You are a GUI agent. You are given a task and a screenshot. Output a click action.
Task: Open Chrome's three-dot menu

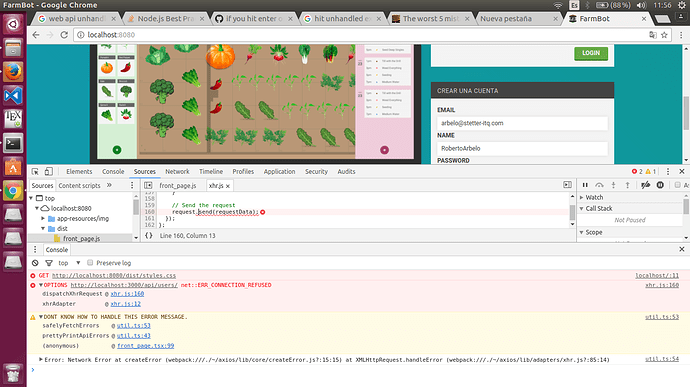pos(681,35)
